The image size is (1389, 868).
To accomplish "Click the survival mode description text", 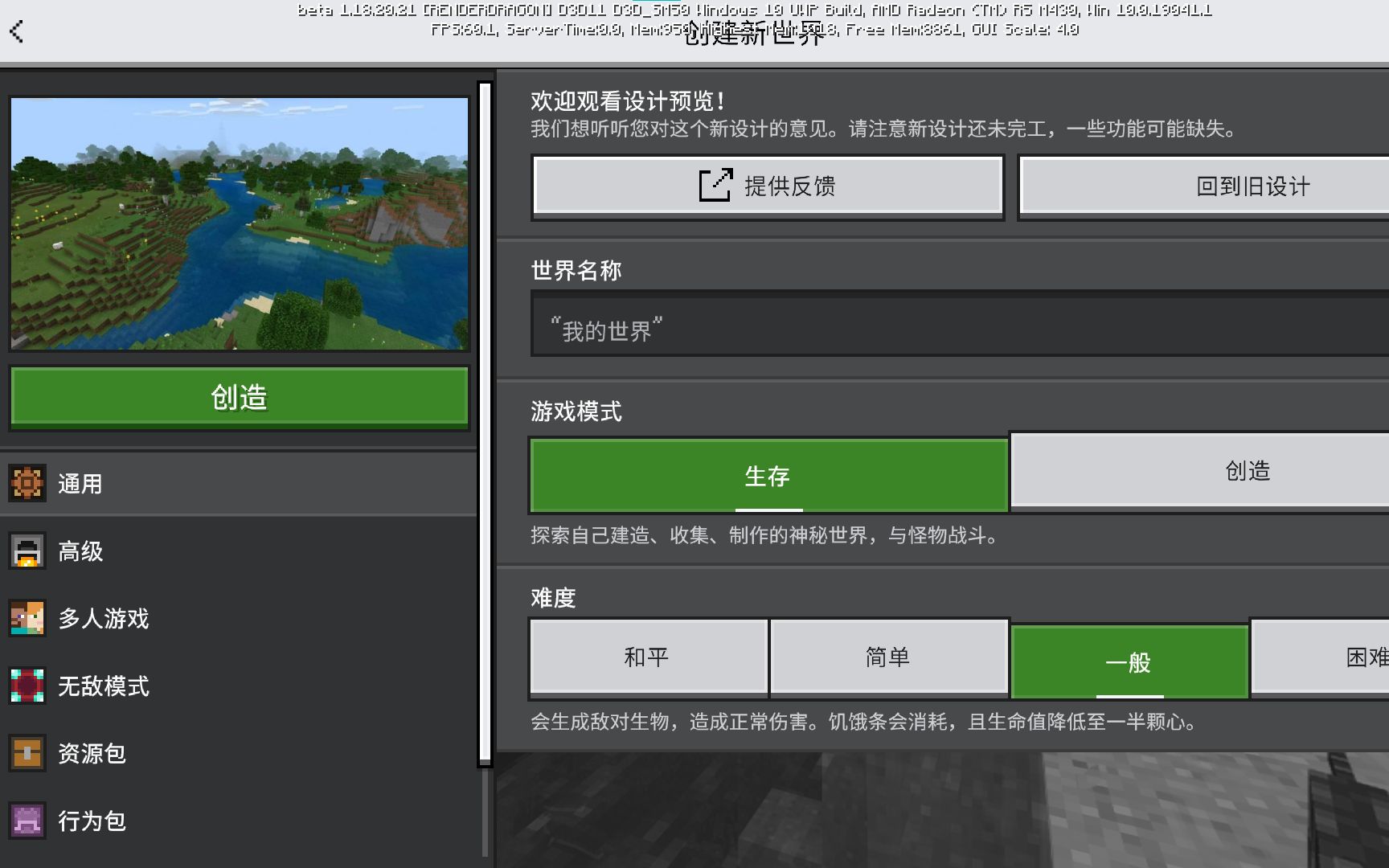I will pyautogui.click(x=764, y=535).
